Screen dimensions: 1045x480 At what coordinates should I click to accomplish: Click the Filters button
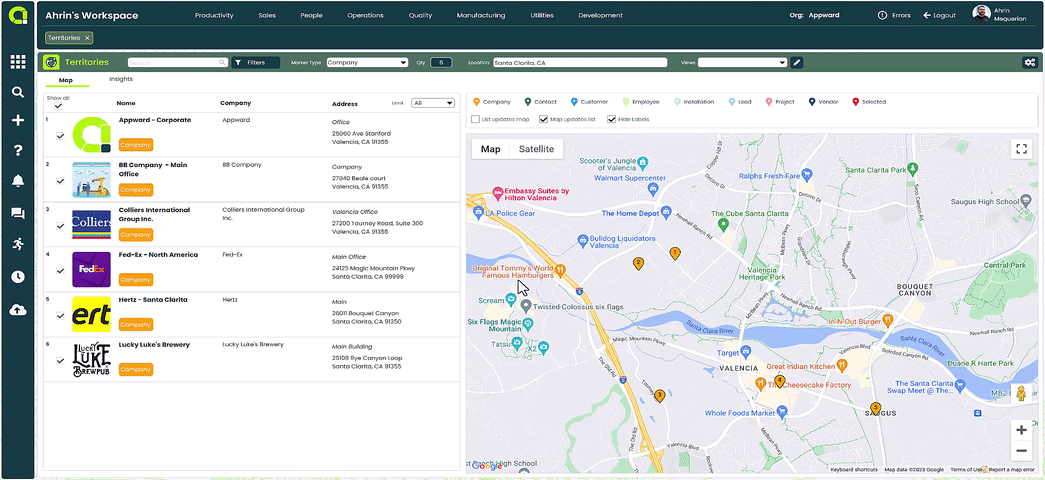pyautogui.click(x=255, y=62)
